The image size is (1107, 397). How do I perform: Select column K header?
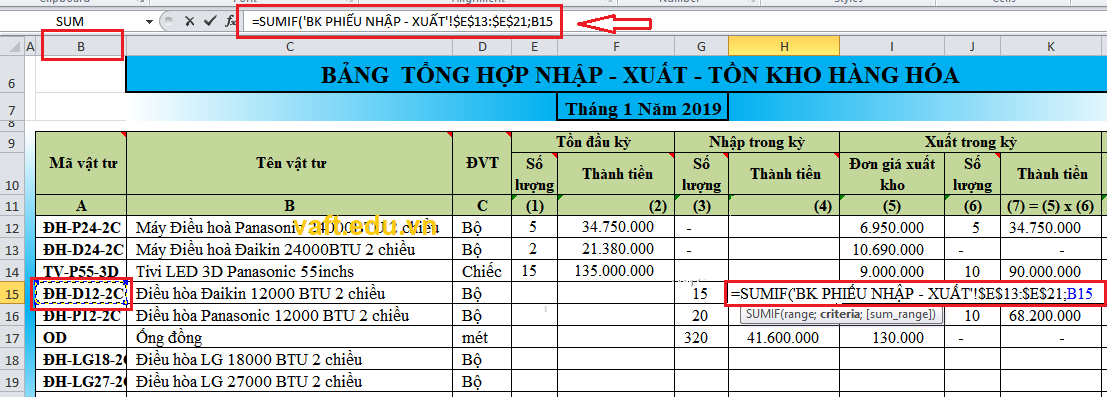[1051, 47]
